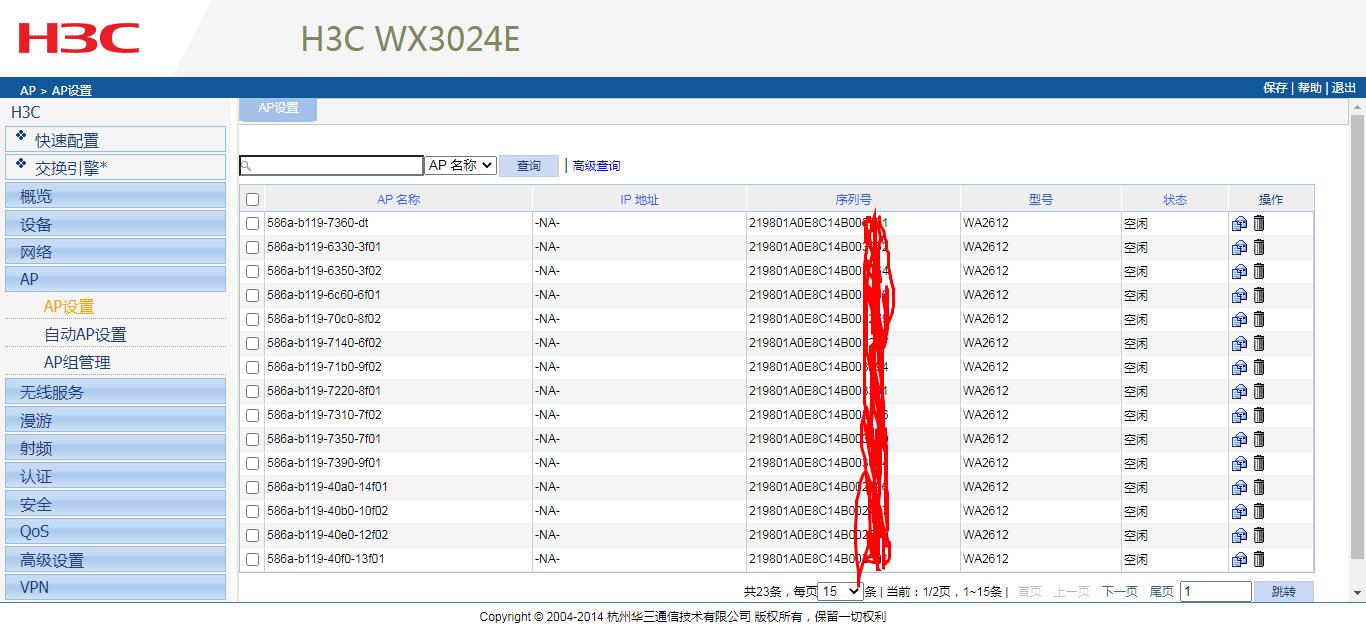Go to 自动AP设置 in sidebar
This screenshot has height=629, width=1366.
click(x=85, y=335)
